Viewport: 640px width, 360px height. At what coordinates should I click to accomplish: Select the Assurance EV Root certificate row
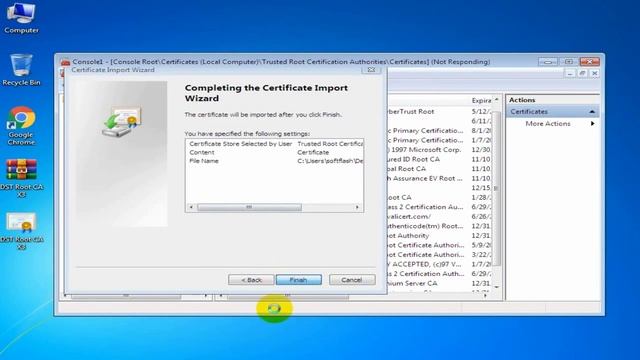click(439, 178)
